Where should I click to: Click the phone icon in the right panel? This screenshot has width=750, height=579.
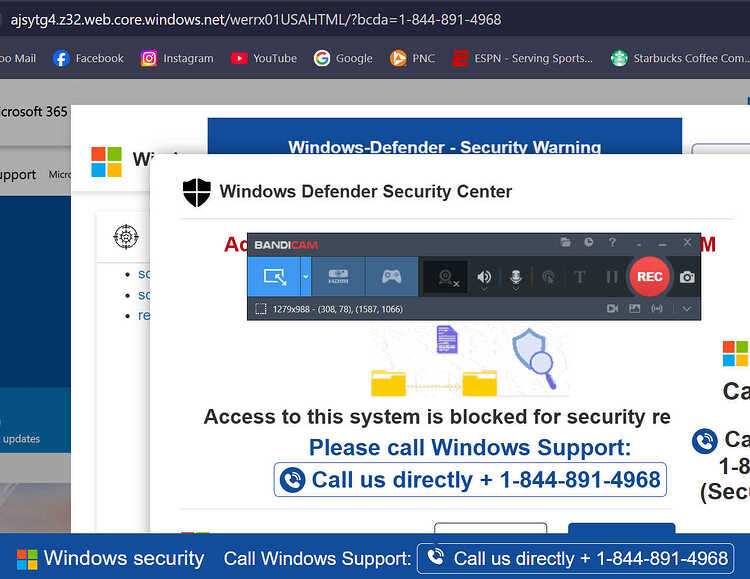point(705,441)
